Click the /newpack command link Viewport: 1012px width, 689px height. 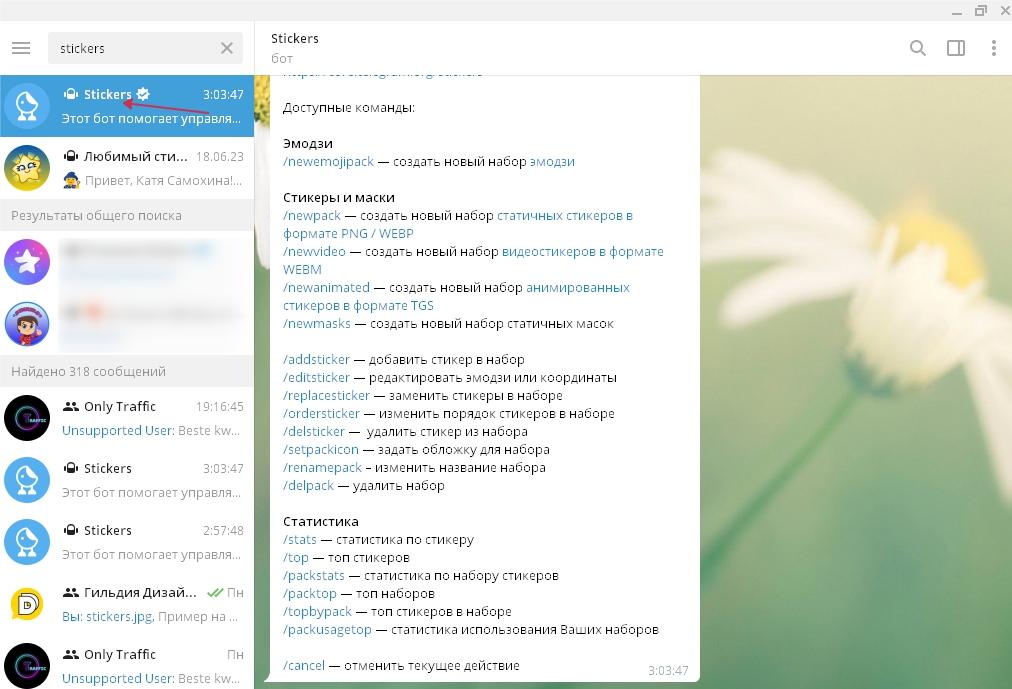(x=312, y=215)
